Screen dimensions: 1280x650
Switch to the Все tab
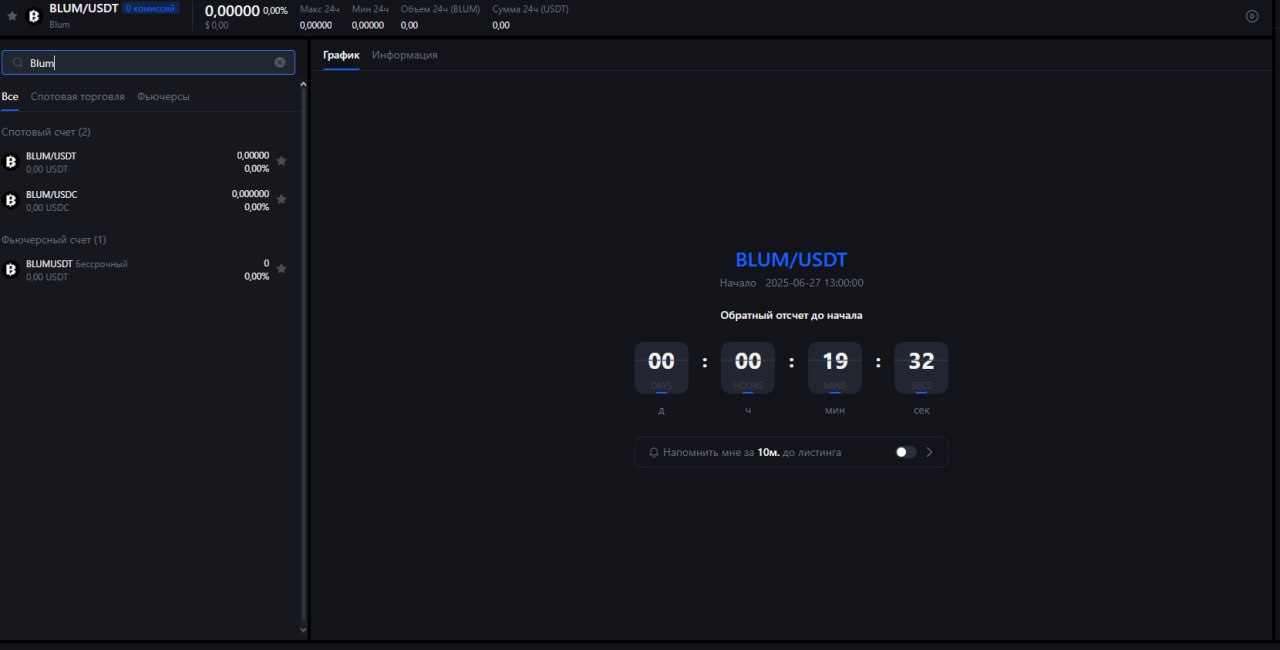[x=10, y=96]
